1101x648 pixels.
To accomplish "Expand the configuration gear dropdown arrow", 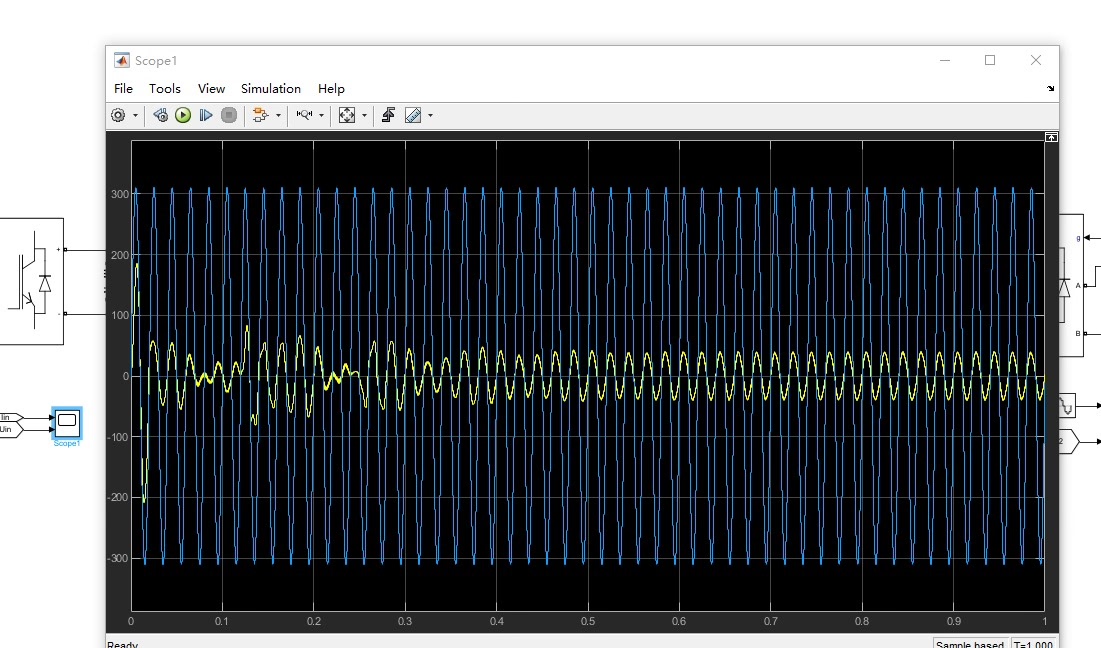I will pos(136,116).
